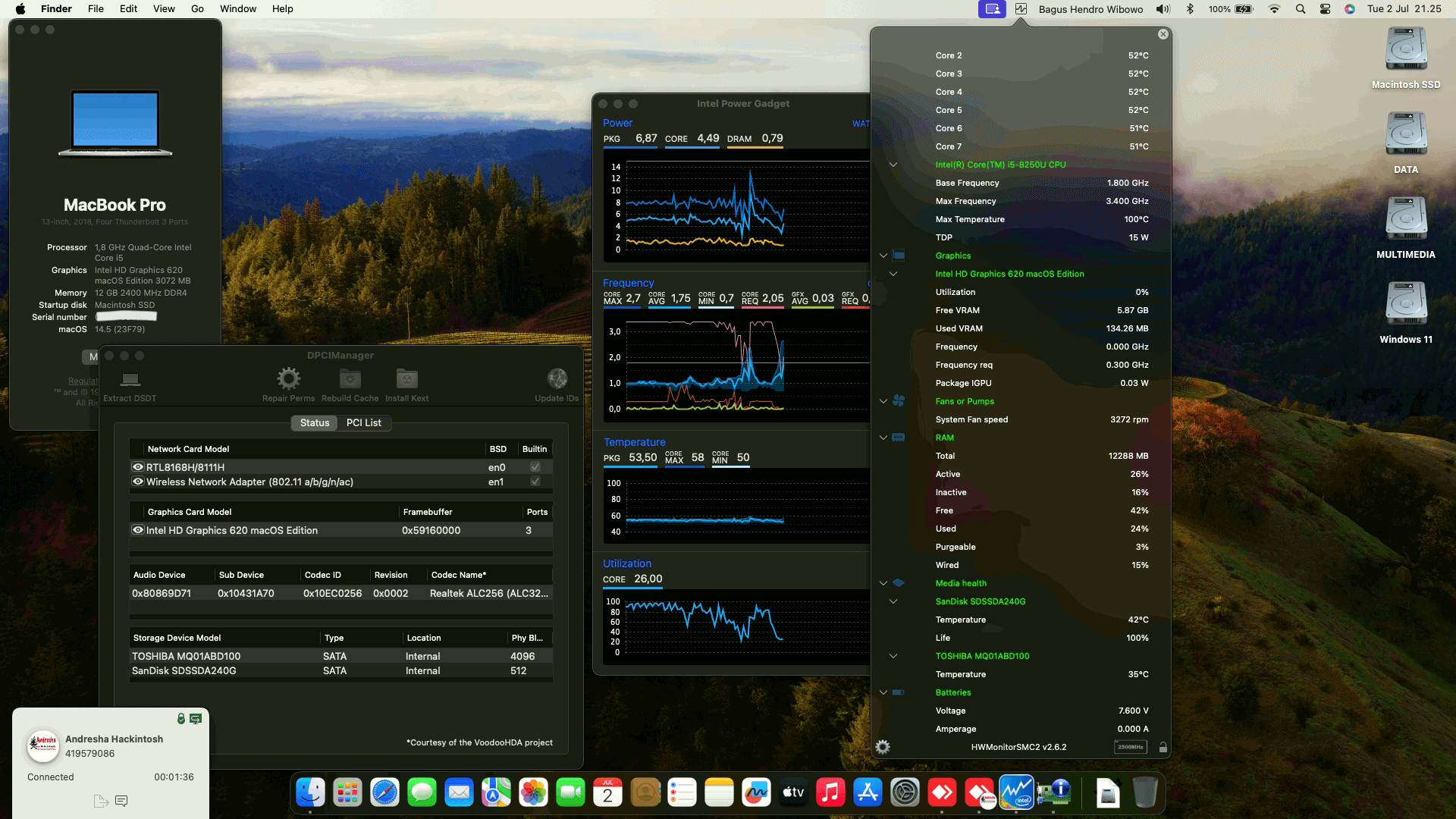Image resolution: width=1456 pixels, height=819 pixels.
Task: Open the File menu
Action: point(96,9)
